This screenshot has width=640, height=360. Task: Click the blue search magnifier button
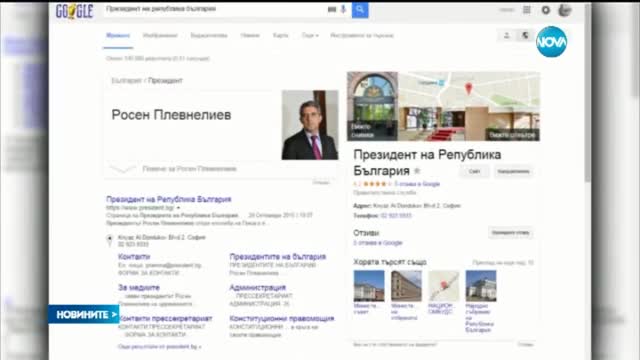360,10
